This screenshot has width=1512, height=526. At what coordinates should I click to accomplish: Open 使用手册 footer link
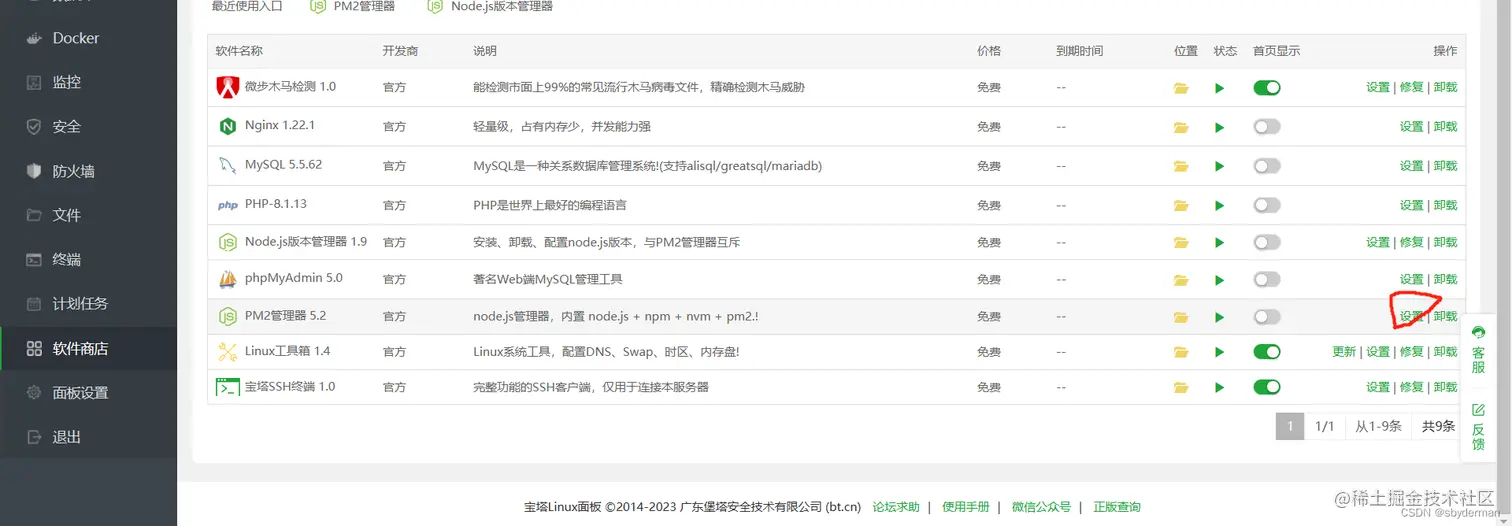pos(966,507)
